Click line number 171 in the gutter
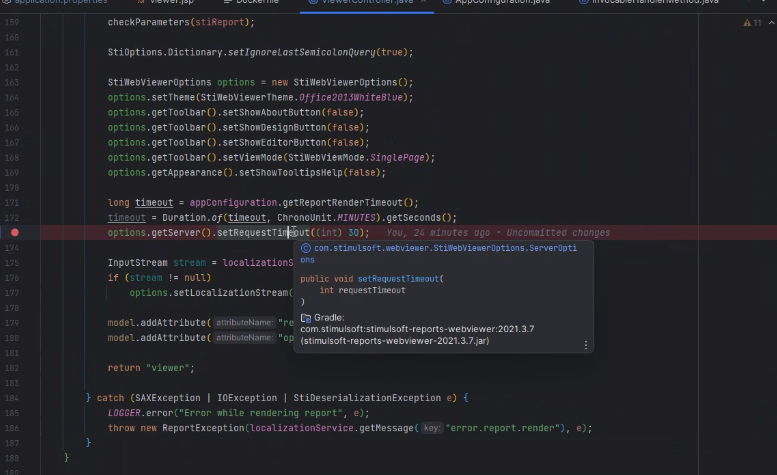 coord(11,203)
